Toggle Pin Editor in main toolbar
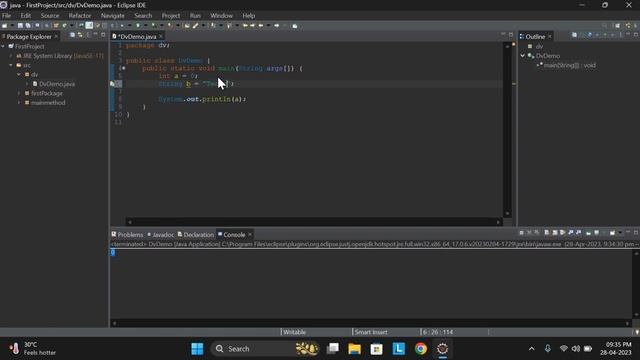The image size is (640, 360). point(295,26)
